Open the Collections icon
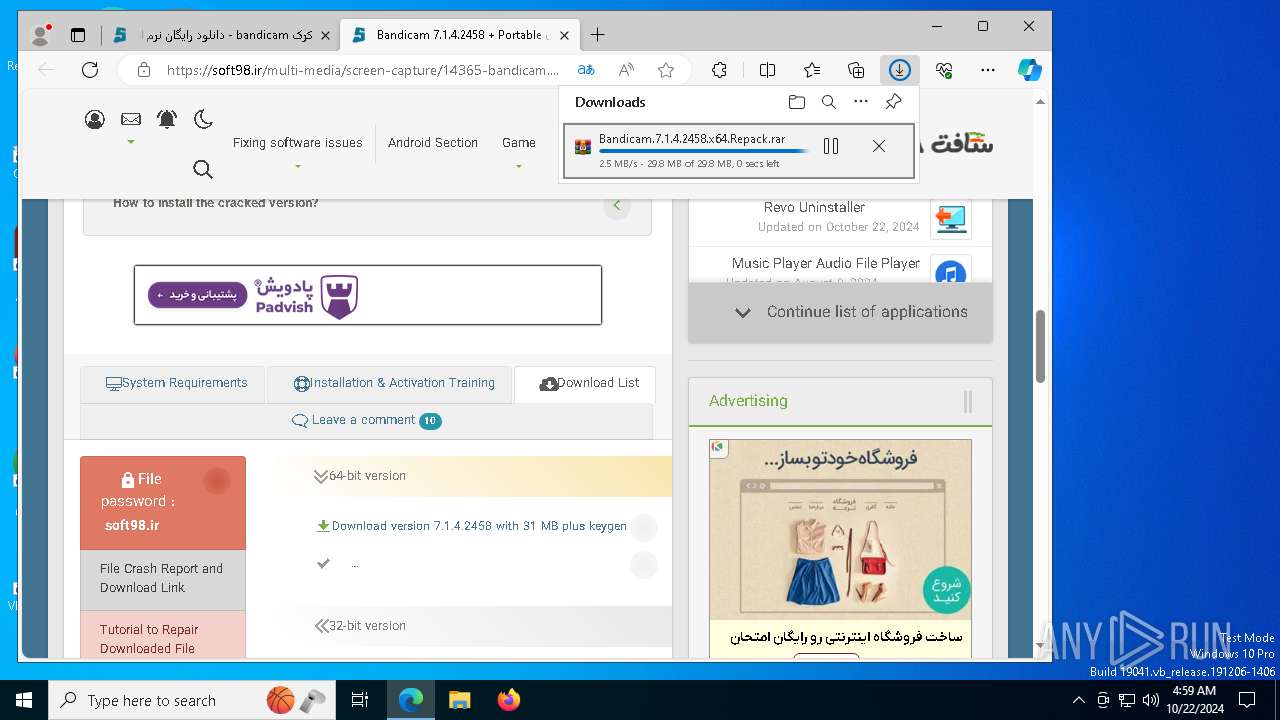Screen dimensions: 1280x720 coord(856,70)
